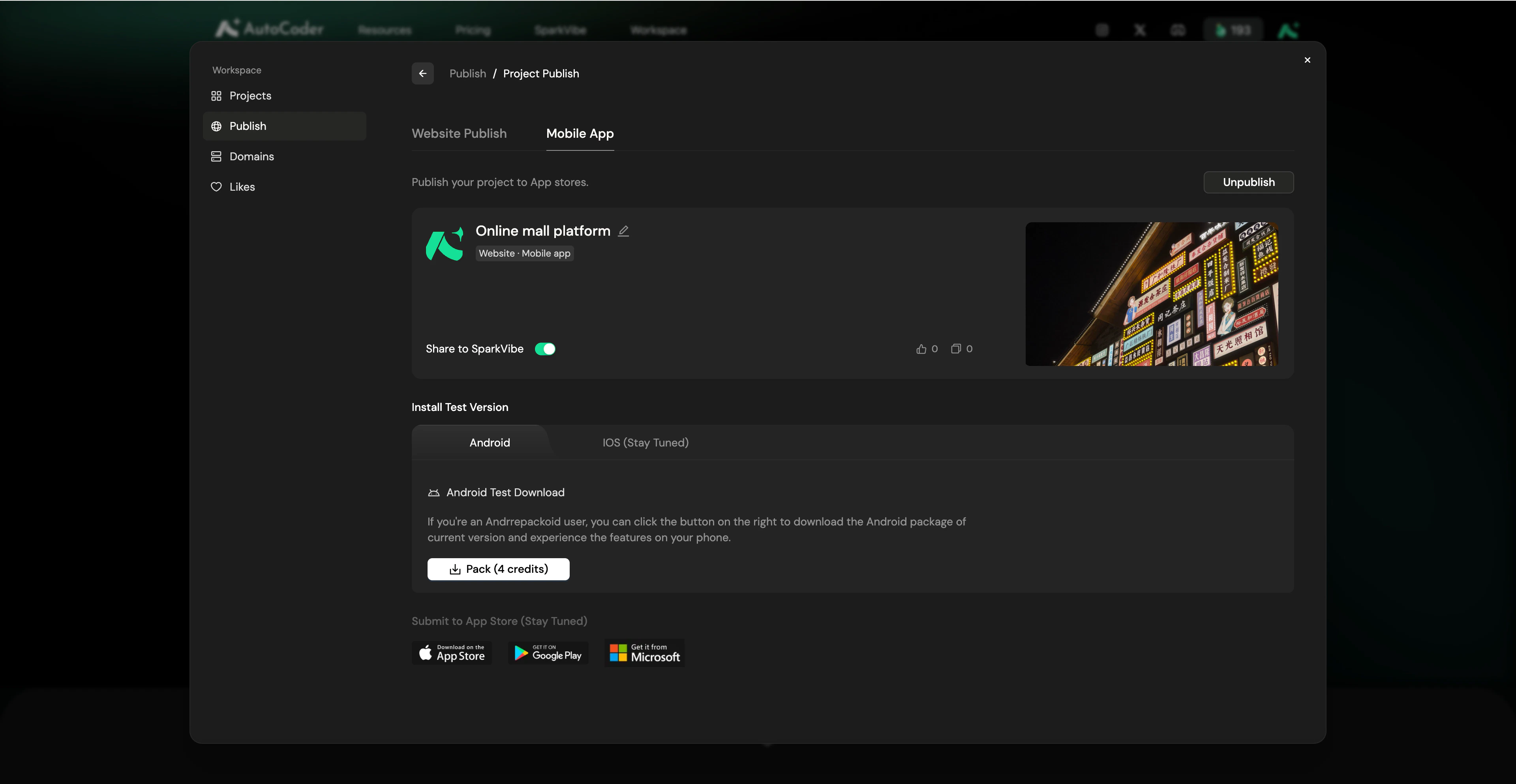The height and width of the screenshot is (784, 1516).
Task: Click the copy count icon
Action: point(956,349)
